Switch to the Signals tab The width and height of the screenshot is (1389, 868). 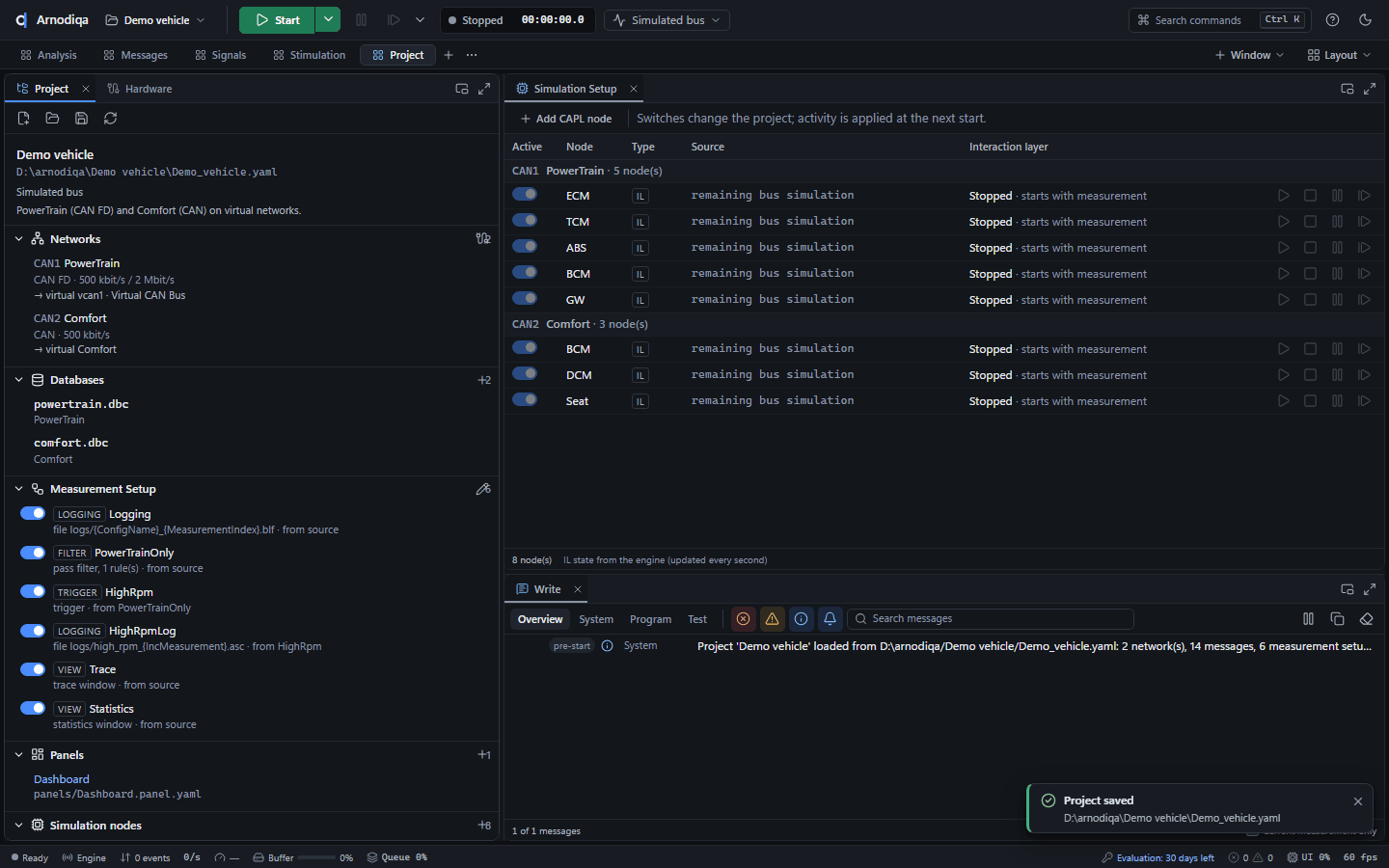220,55
